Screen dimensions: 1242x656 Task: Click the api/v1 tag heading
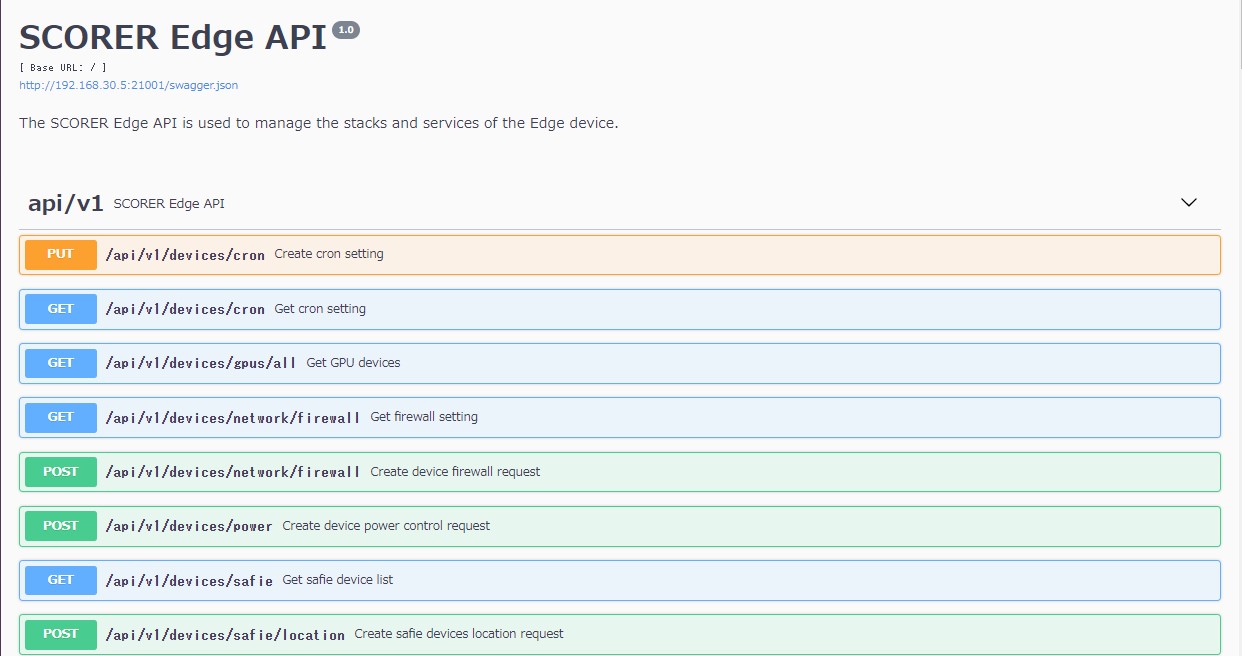[66, 203]
